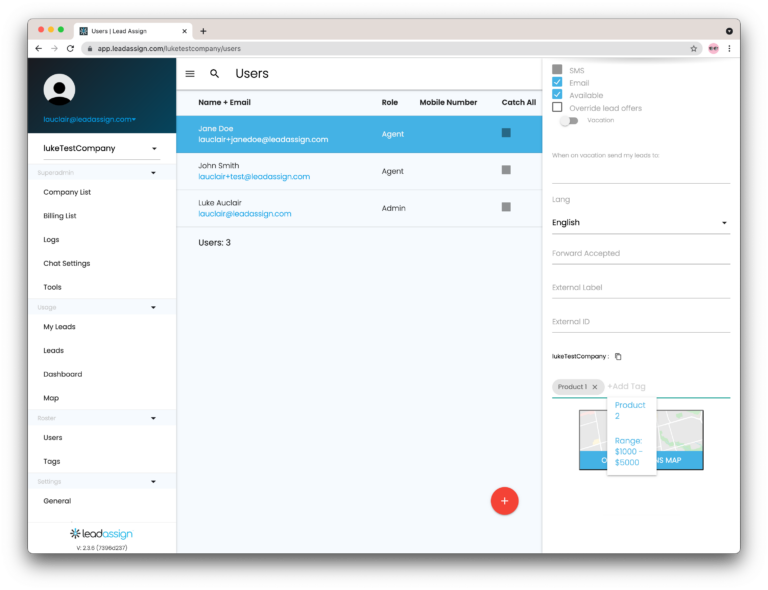
Task: Click lauclair@leadassign.com email link in table
Action: (245, 214)
